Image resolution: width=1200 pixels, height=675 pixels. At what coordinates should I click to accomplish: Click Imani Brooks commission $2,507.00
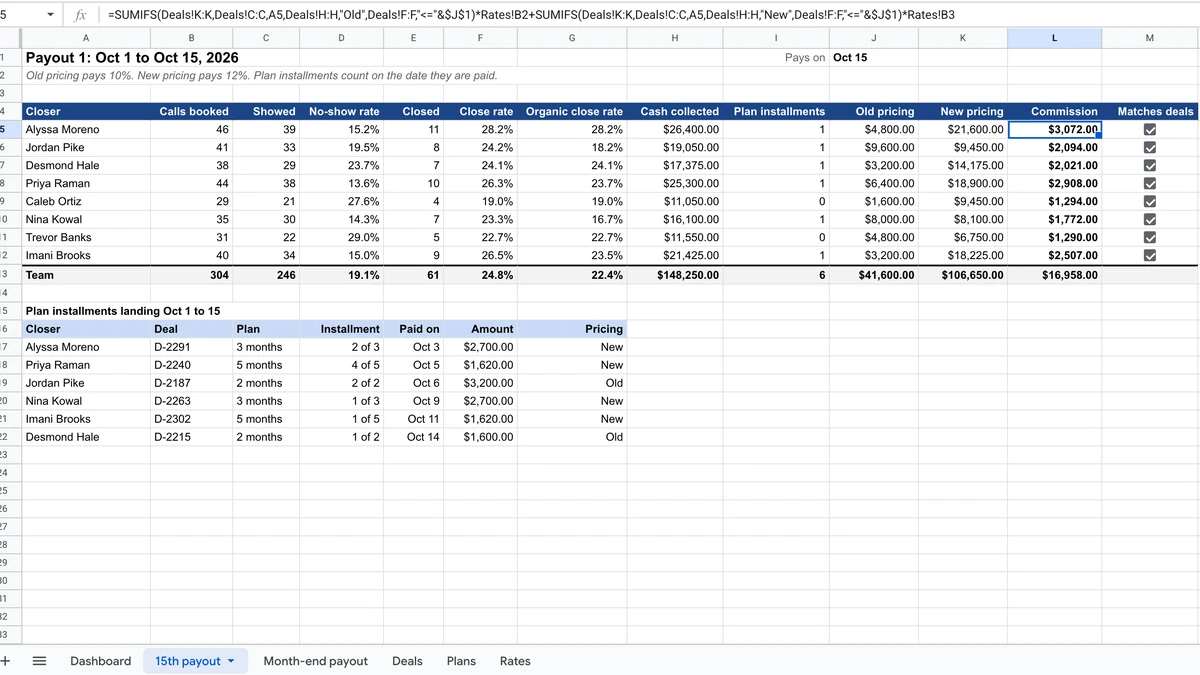[x=1054, y=256]
